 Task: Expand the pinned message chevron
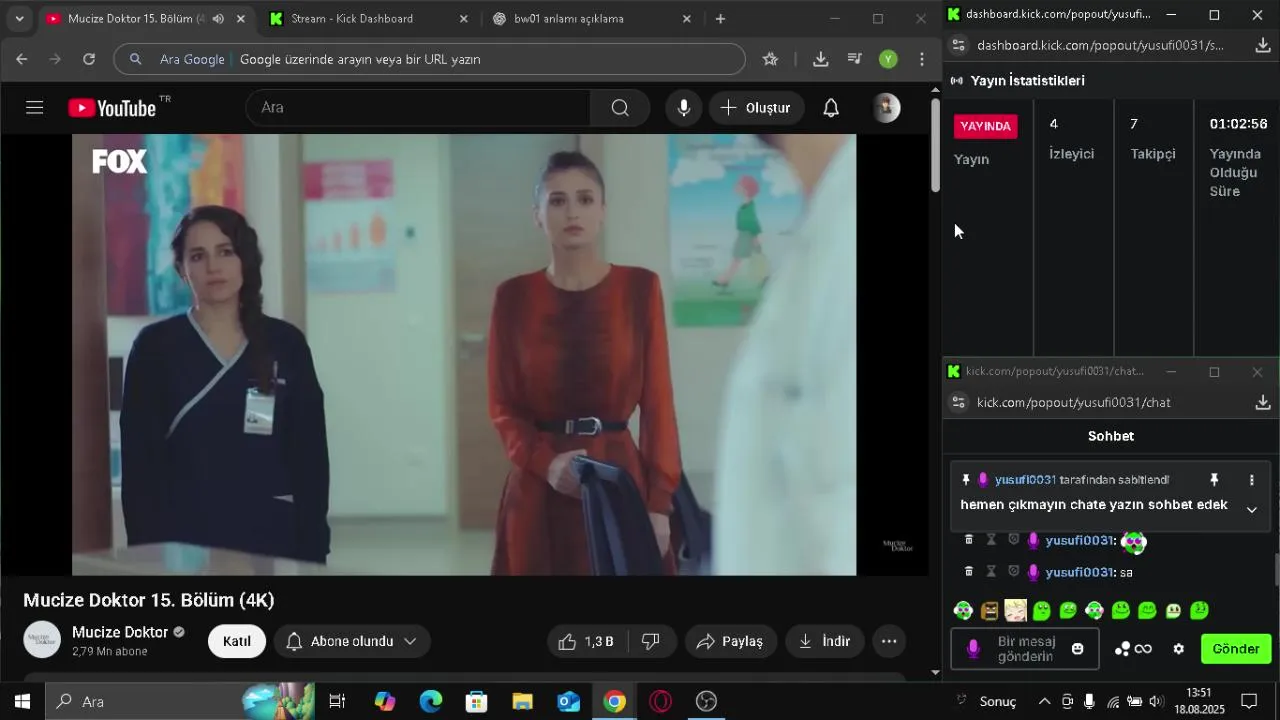click(x=1251, y=510)
